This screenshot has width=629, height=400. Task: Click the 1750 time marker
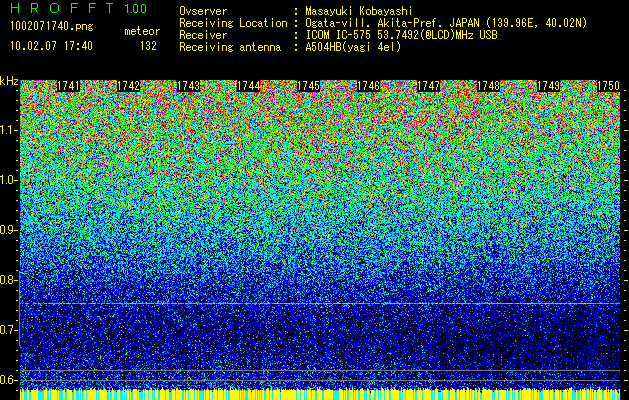click(x=609, y=86)
